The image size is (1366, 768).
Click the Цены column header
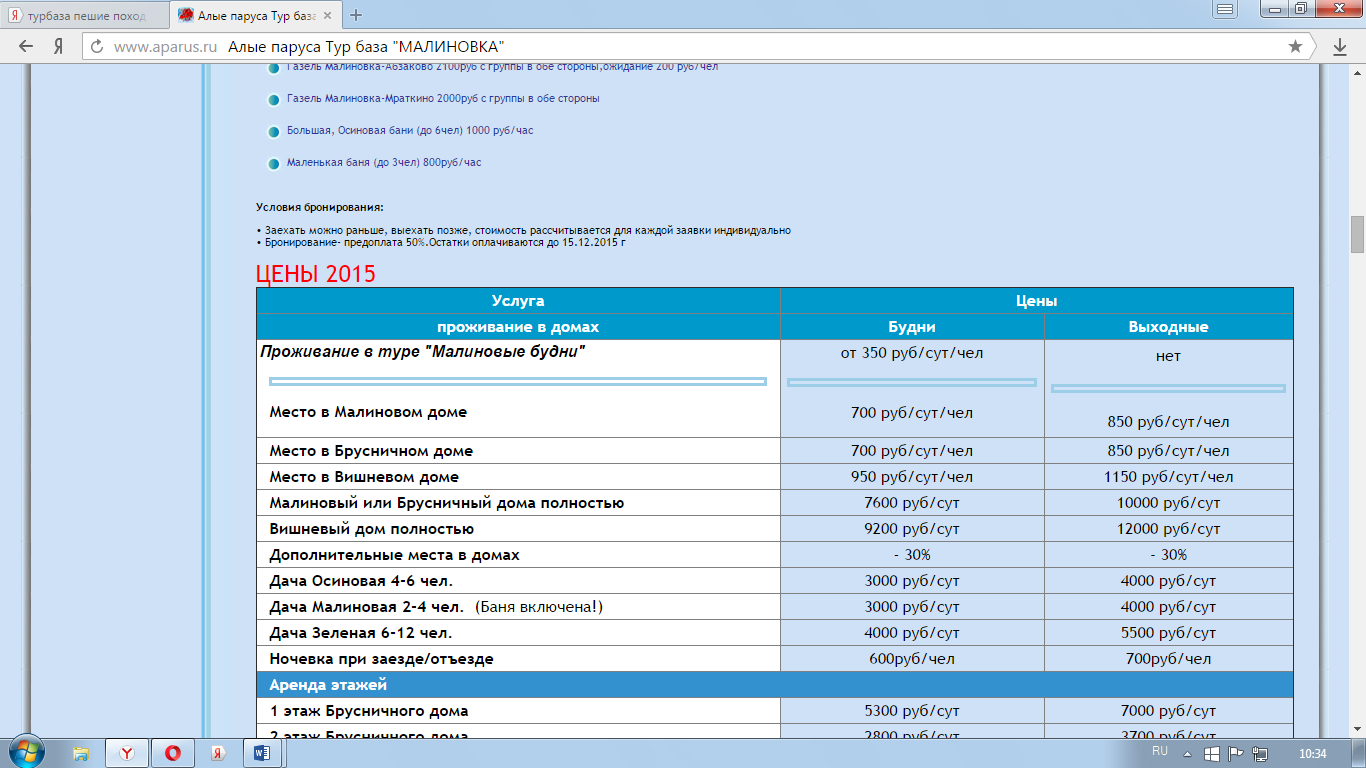[x=1036, y=301]
